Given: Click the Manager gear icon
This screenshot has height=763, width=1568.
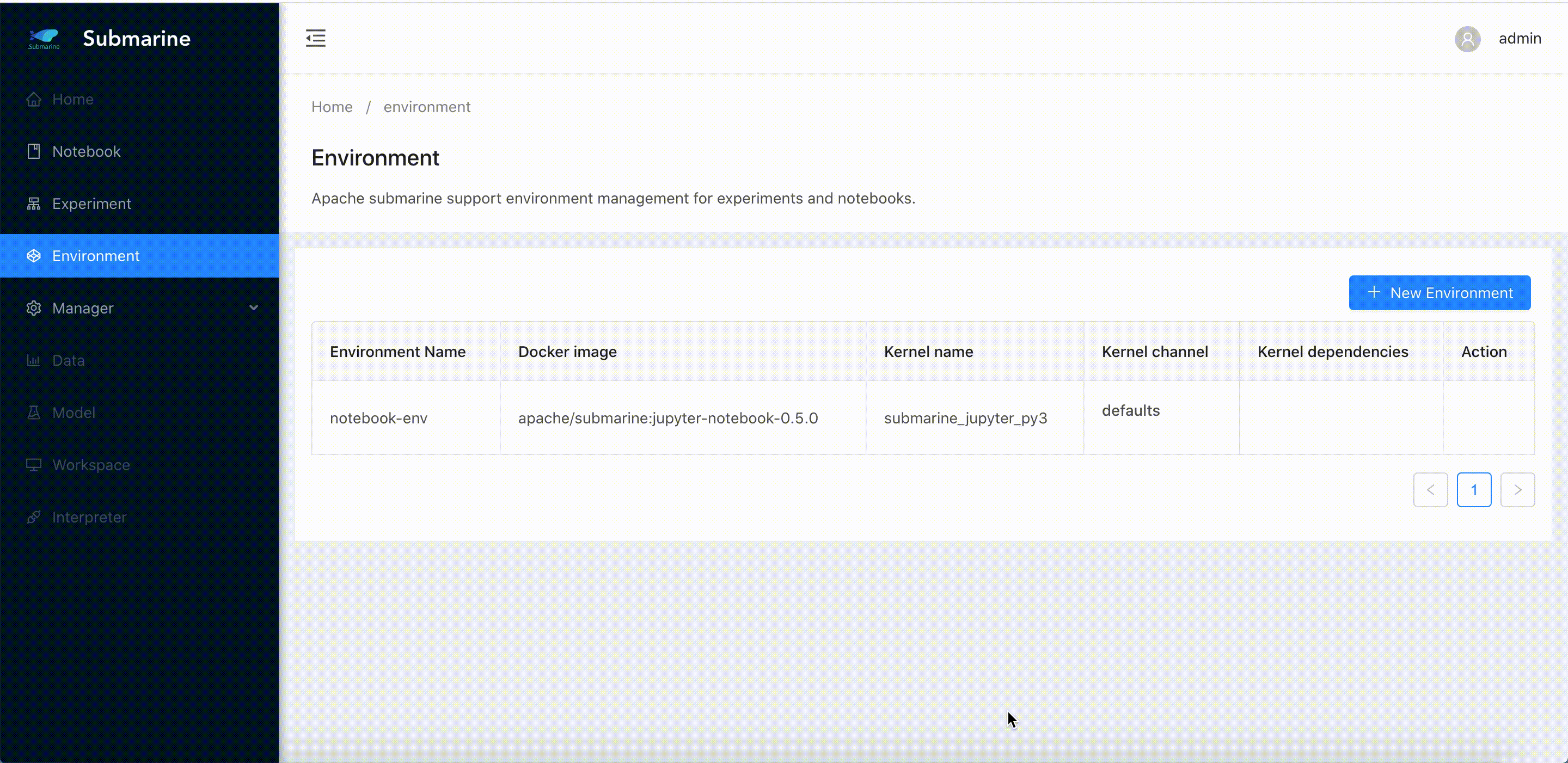Looking at the screenshot, I should coord(33,309).
